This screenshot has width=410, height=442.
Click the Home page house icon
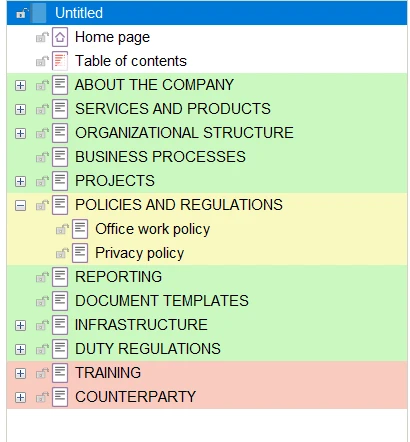tap(60, 37)
